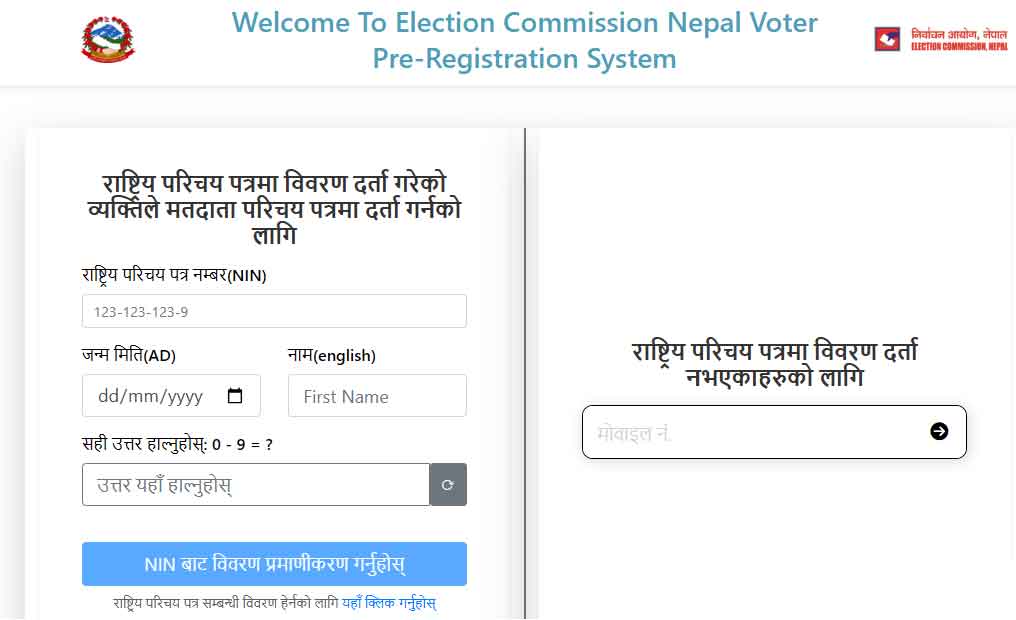
Task: Click the Nepal government emblem logo
Action: (x=108, y=40)
